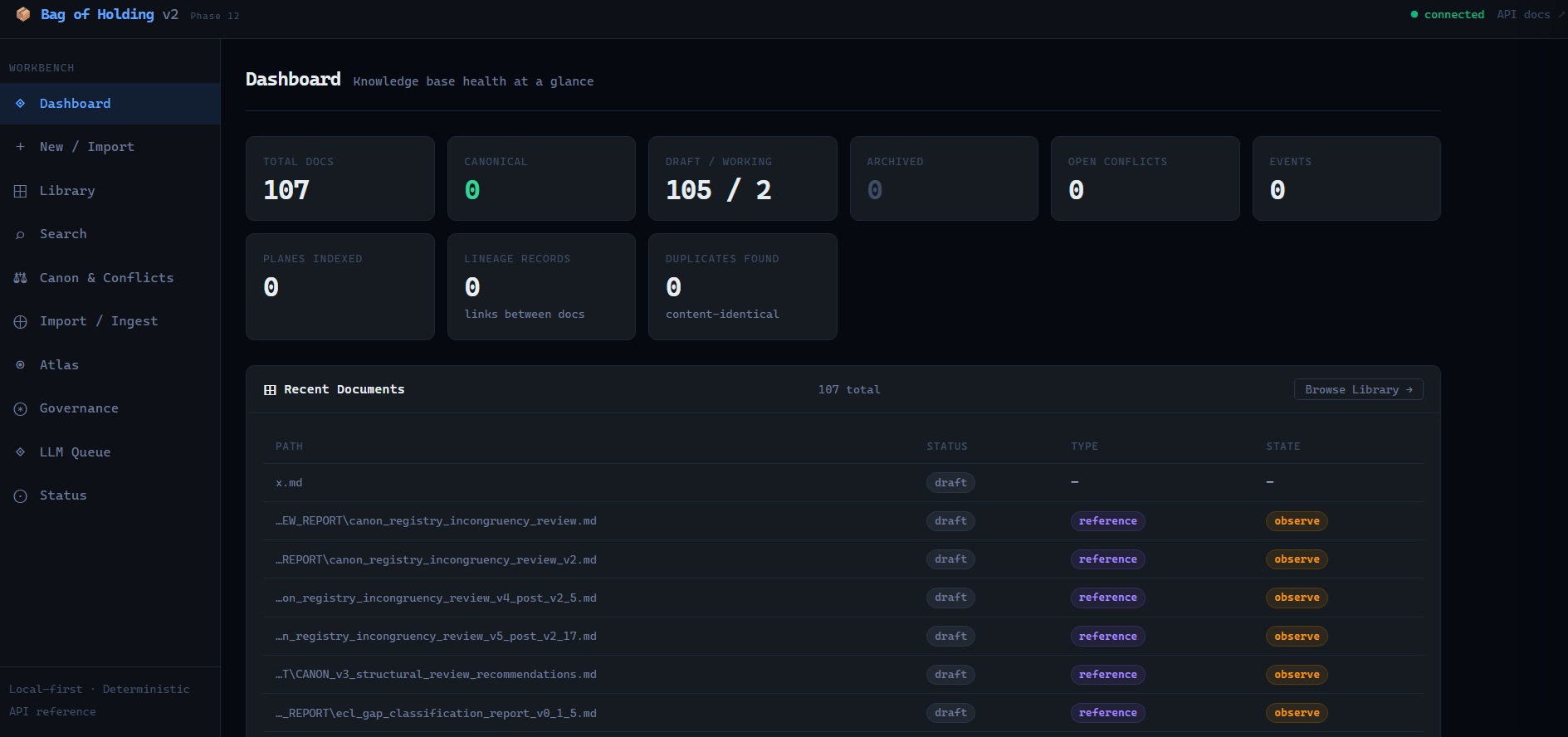The width and height of the screenshot is (1568, 737).
Task: Click the Phase 12 label
Action: coord(215,16)
